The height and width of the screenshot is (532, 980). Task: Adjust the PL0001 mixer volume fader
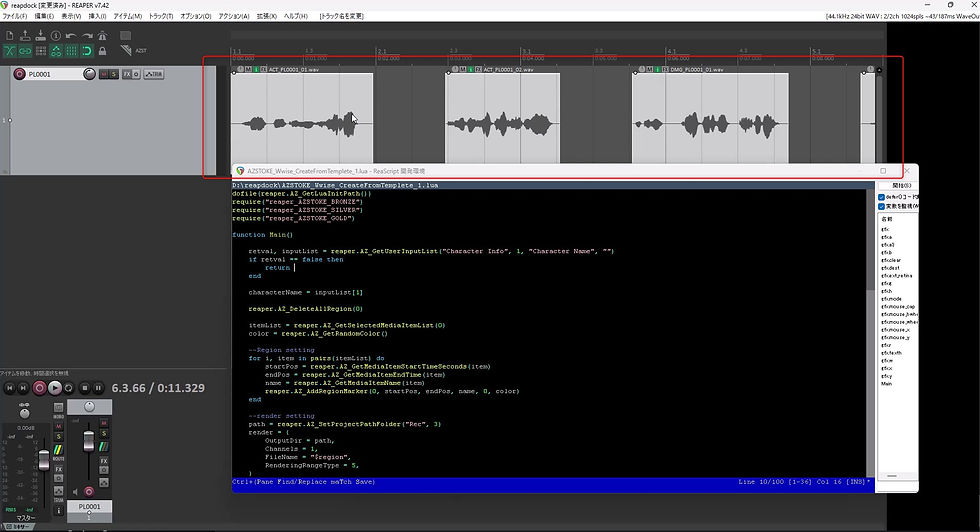[89, 441]
